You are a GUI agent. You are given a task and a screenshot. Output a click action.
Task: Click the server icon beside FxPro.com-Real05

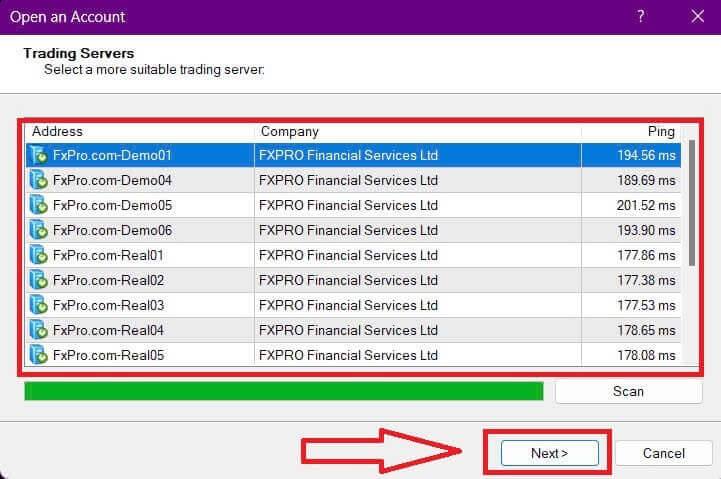pyautogui.click(x=39, y=355)
